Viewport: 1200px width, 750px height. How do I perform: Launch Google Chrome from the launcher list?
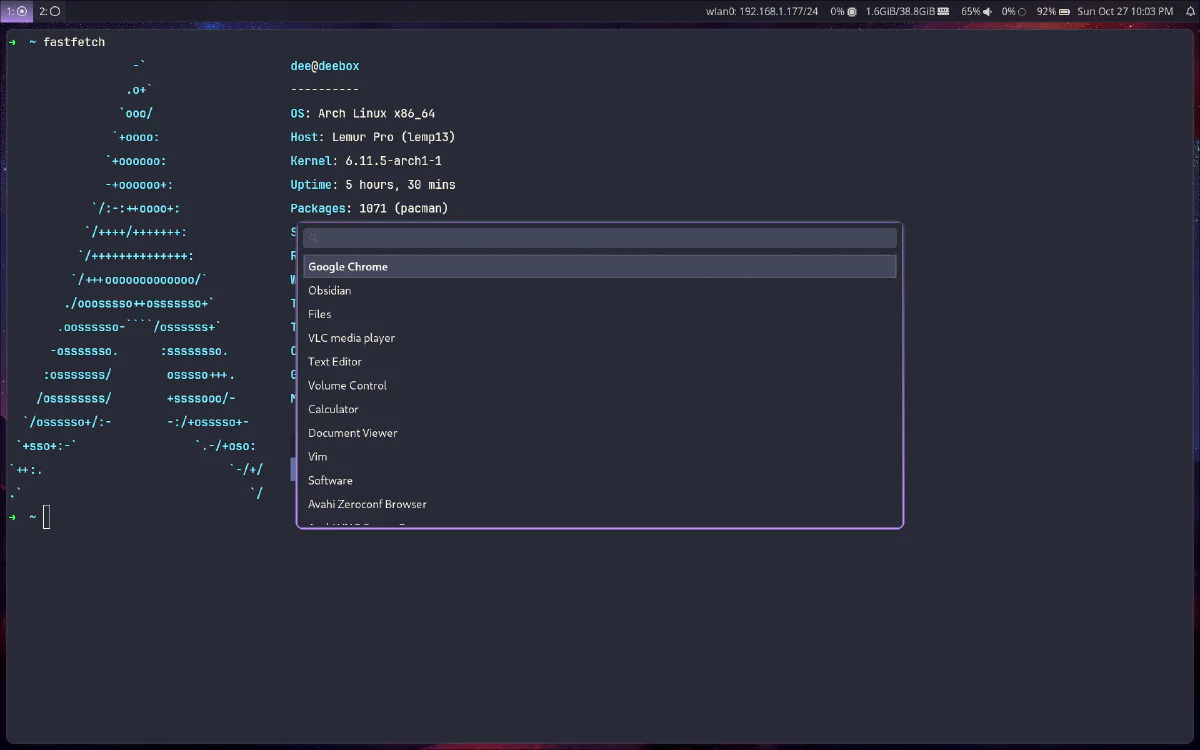pyautogui.click(x=348, y=267)
